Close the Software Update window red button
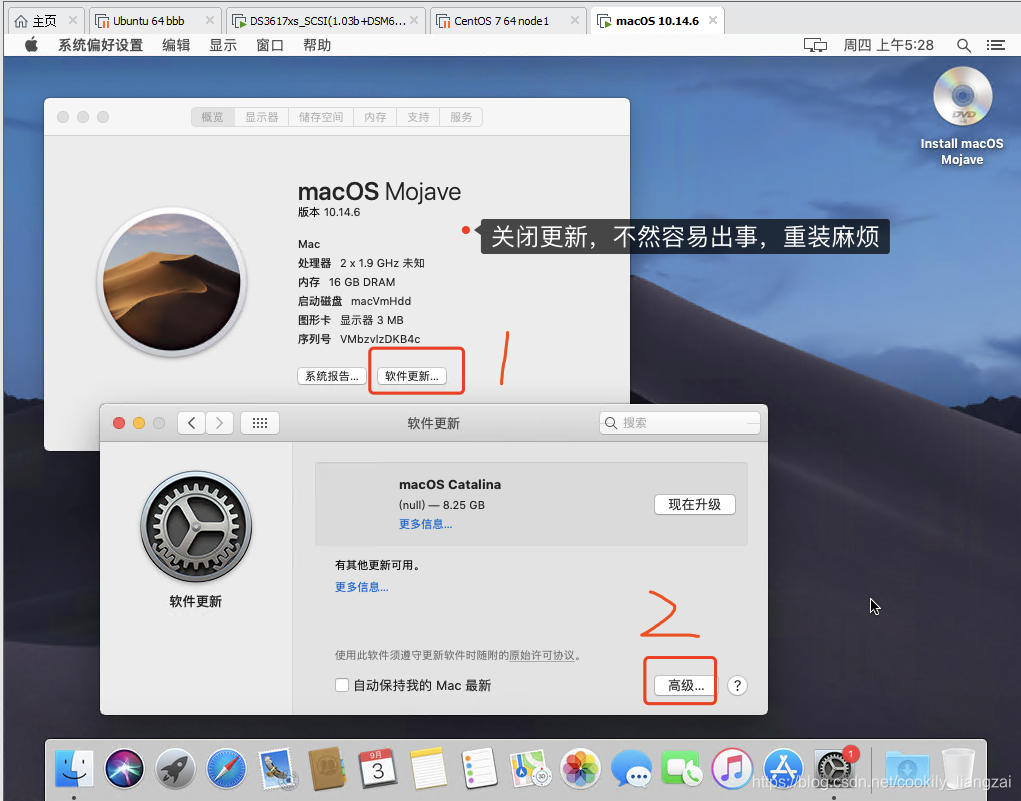This screenshot has height=801, width=1021. click(x=119, y=423)
